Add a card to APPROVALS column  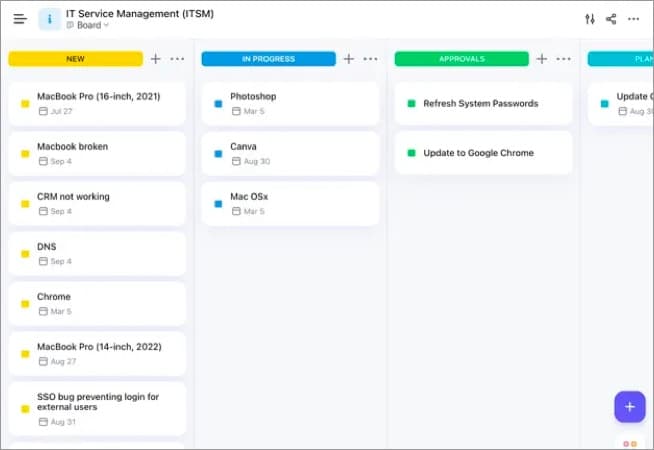pos(541,59)
